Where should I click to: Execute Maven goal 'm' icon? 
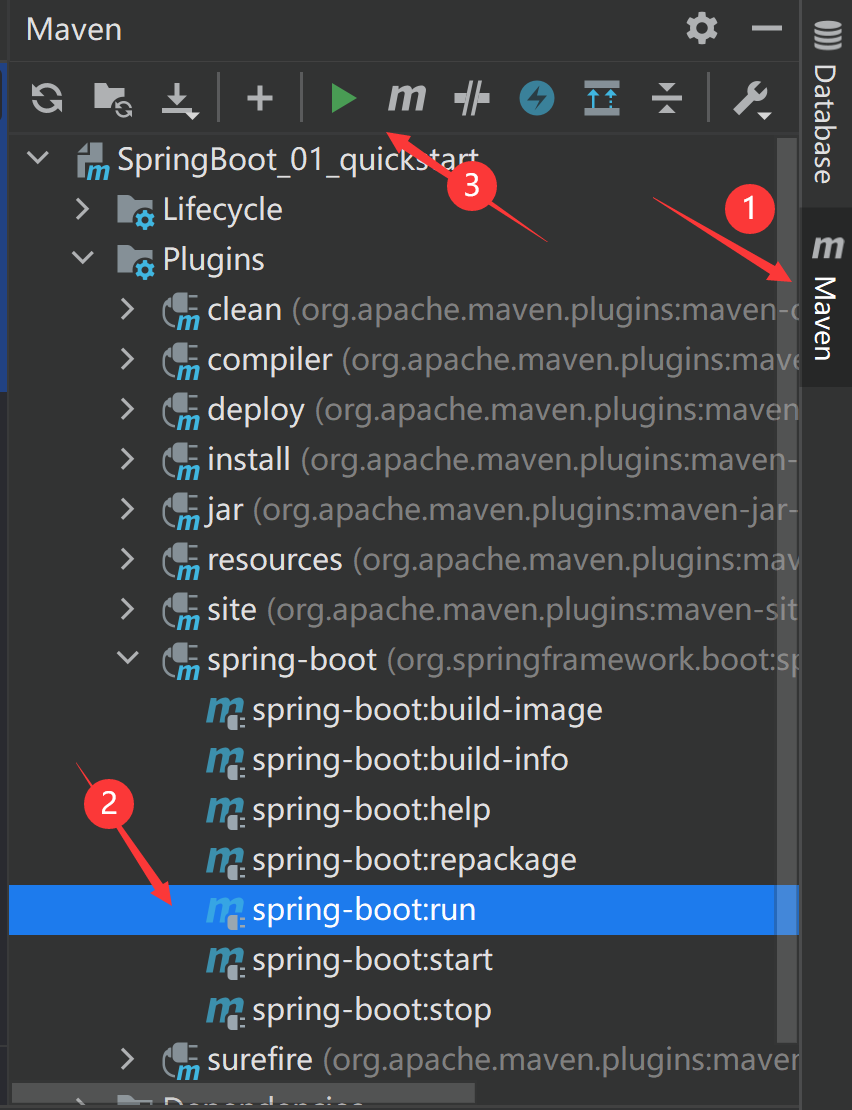[x=407, y=98]
